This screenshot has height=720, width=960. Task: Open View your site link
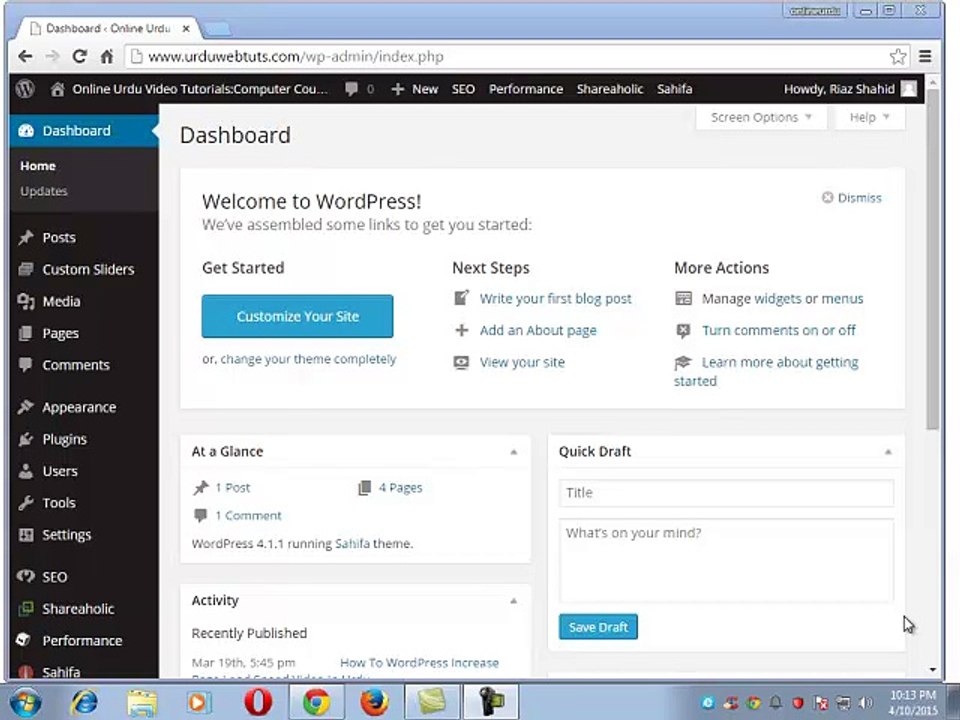click(522, 362)
